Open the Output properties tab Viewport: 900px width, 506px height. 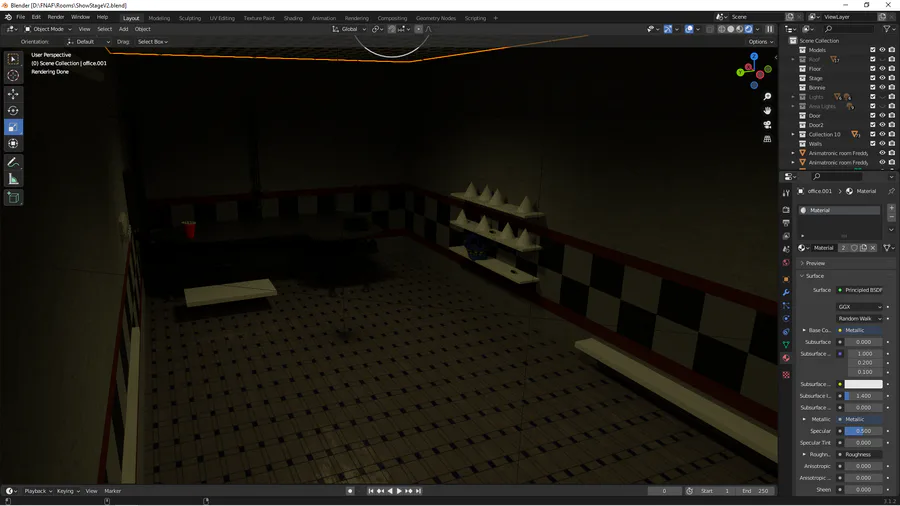786,223
